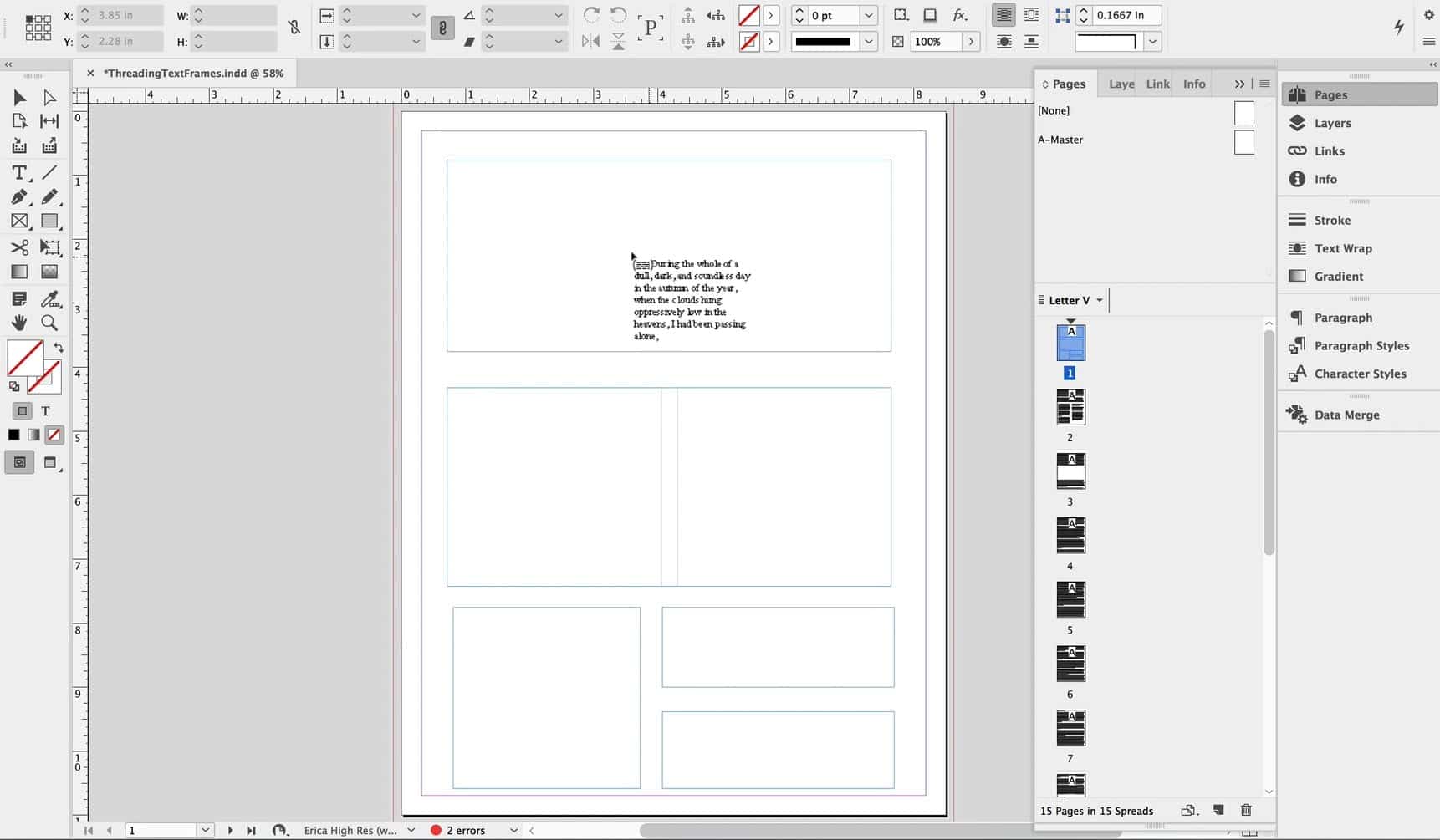The image size is (1440, 840).
Task: Select the Rectangle Frame tool
Action: pyautogui.click(x=18, y=221)
